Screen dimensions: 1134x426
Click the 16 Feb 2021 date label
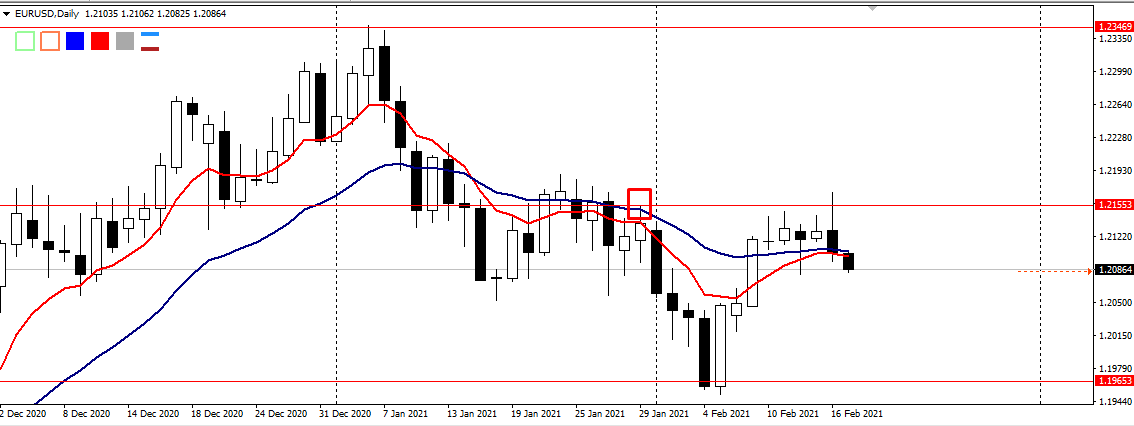[857, 414]
